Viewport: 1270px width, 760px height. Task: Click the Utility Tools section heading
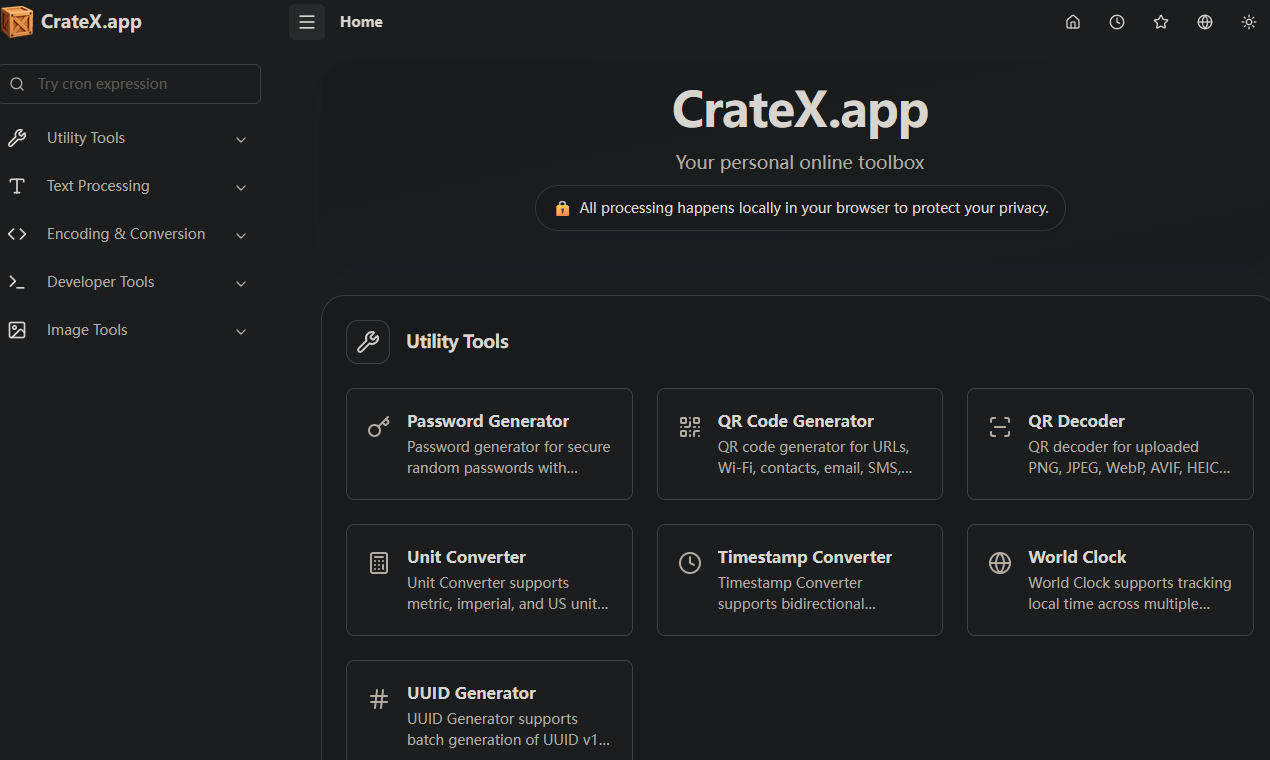pos(457,342)
